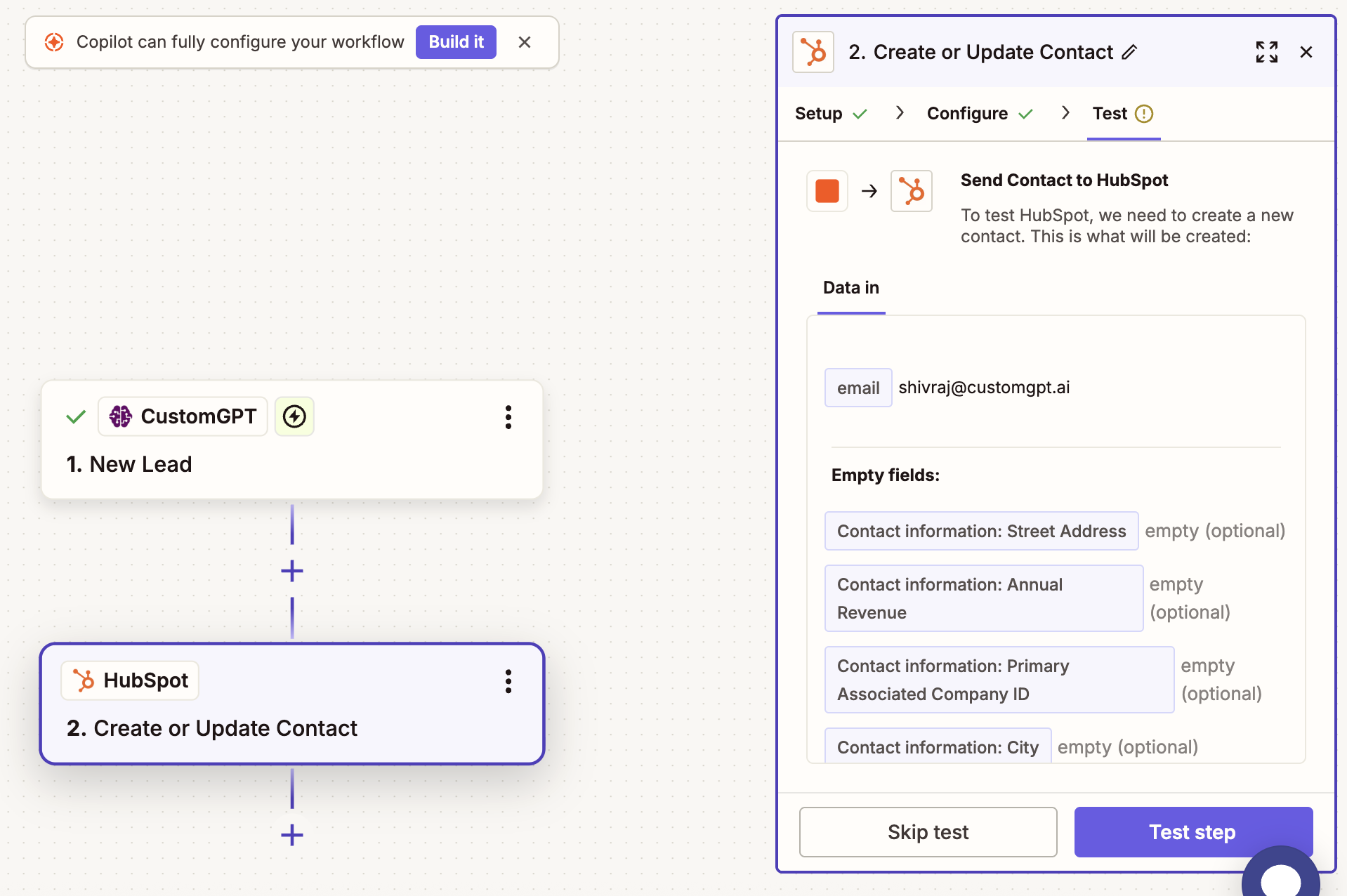Dismiss the Copilot workflow banner
This screenshot has width=1347, height=896.
tap(525, 42)
